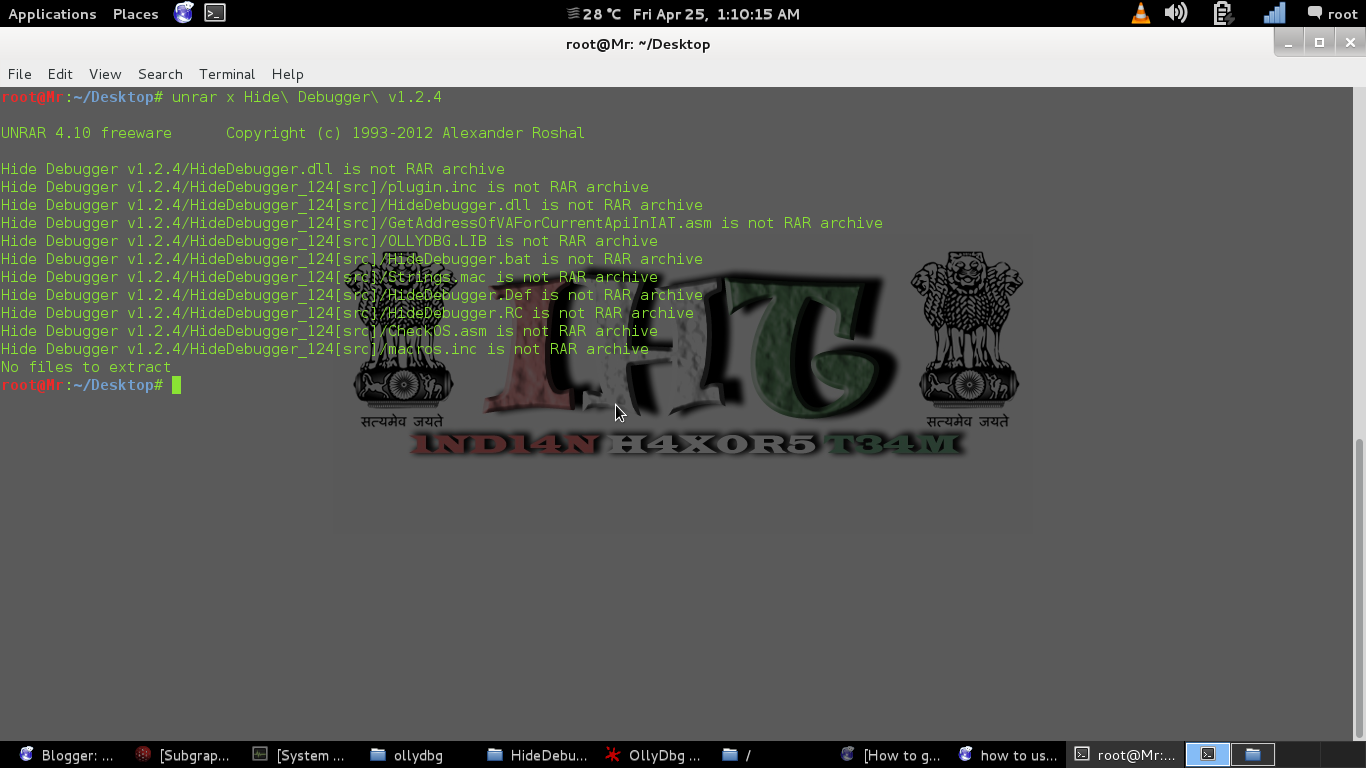This screenshot has height=768, width=1366.
Task: Close the terminal window
Action: coord(1350,43)
